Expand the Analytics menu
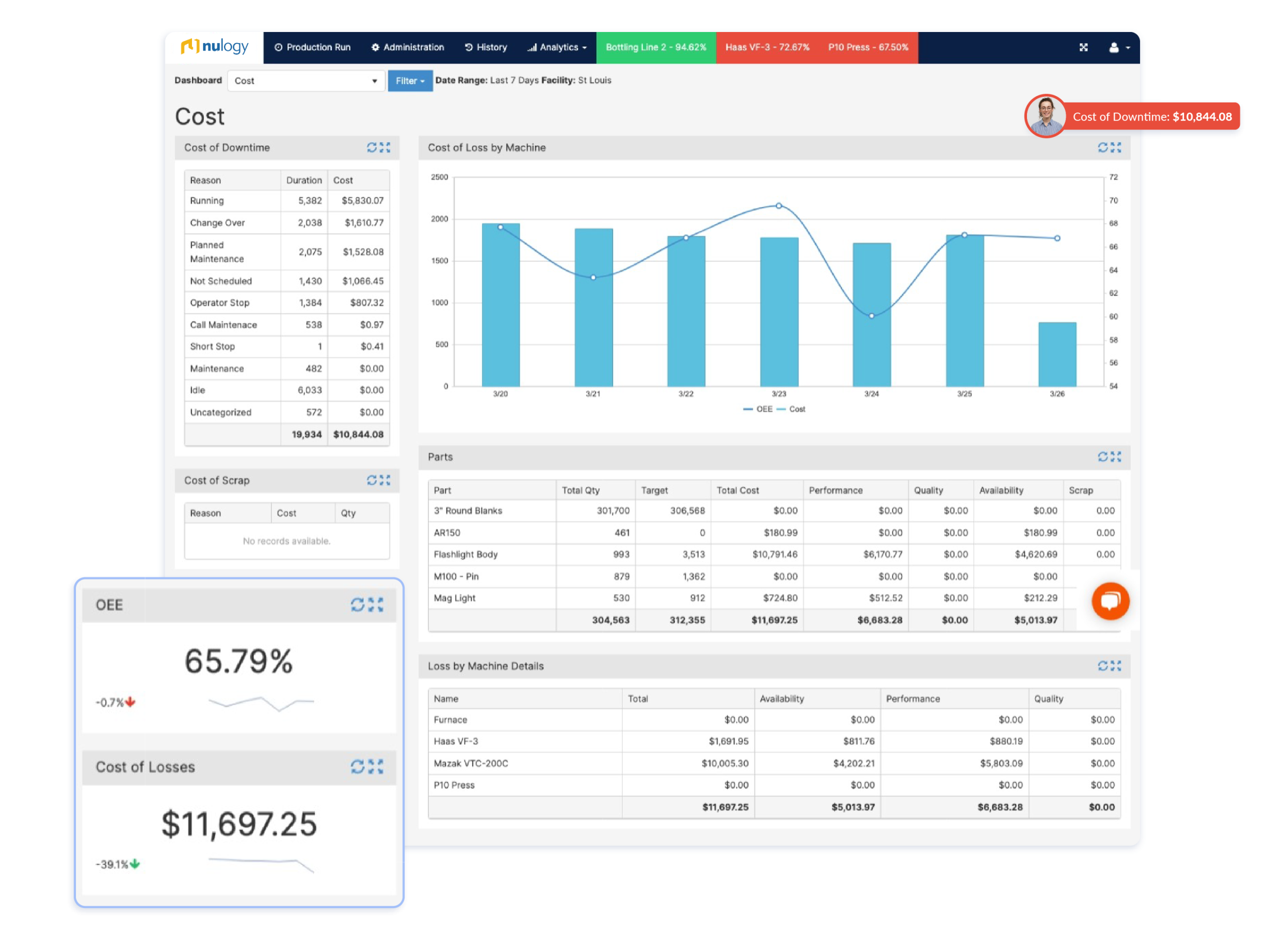Viewport: 1280px width, 952px height. click(556, 47)
